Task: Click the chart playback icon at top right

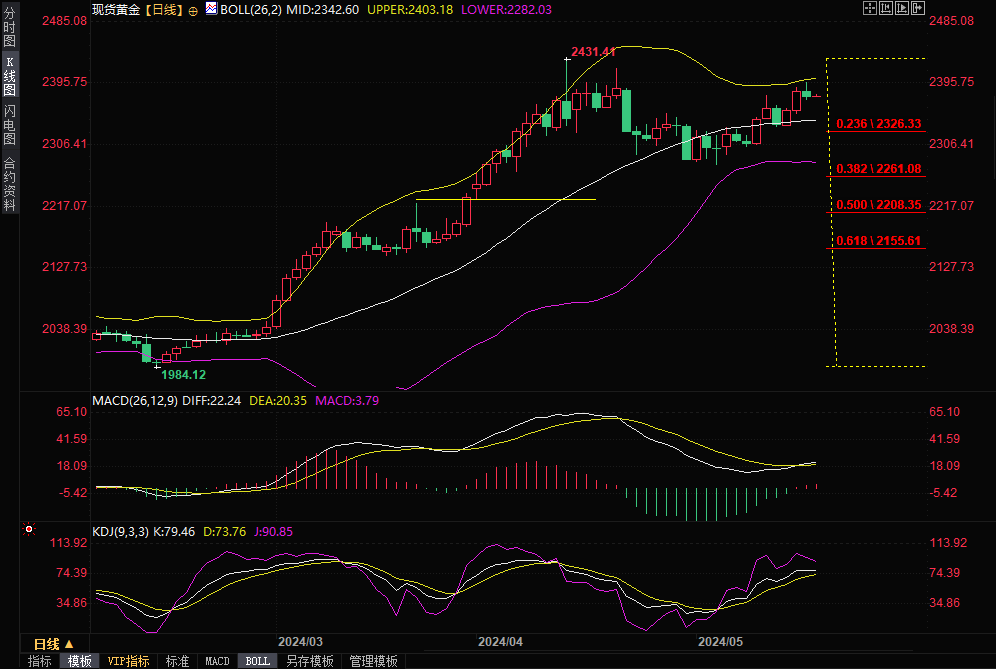Action: [x=900, y=8]
